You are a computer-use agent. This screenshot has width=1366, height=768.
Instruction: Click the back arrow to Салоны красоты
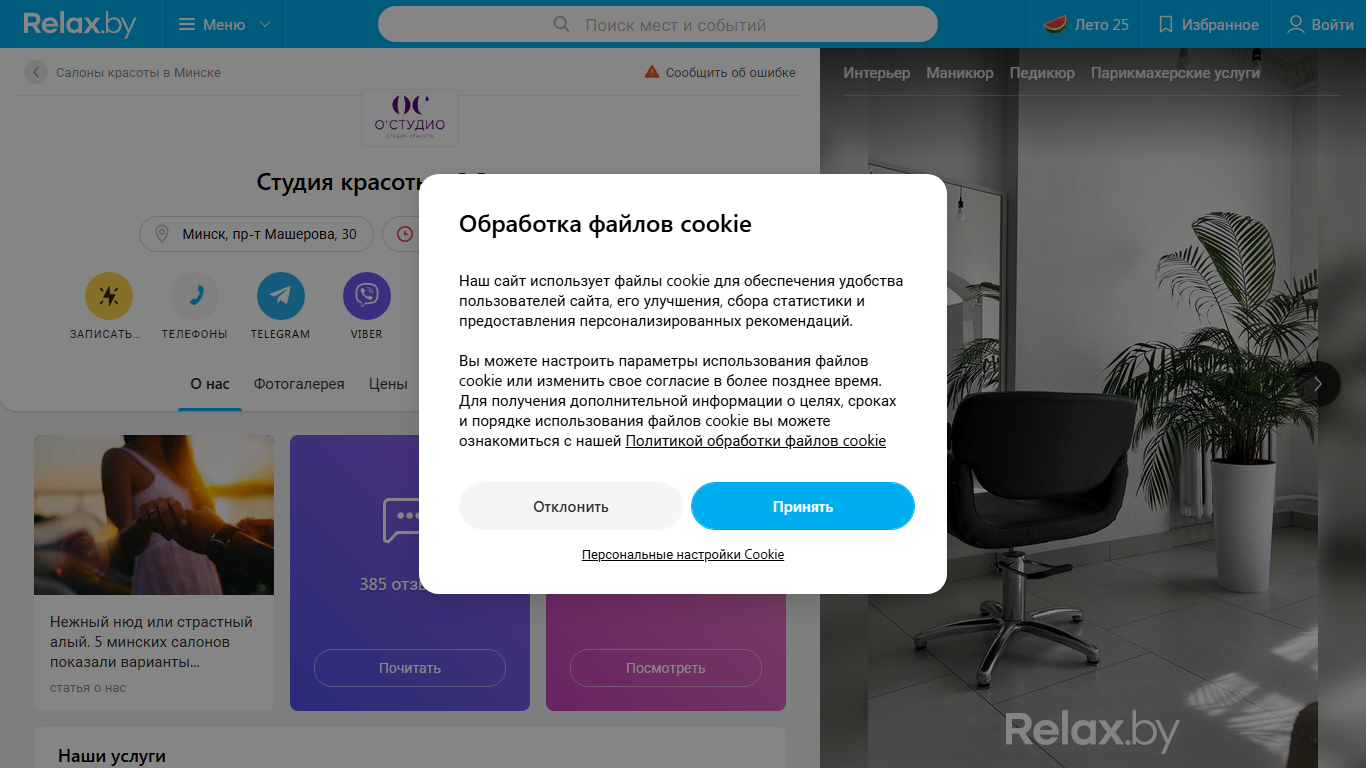pos(36,72)
